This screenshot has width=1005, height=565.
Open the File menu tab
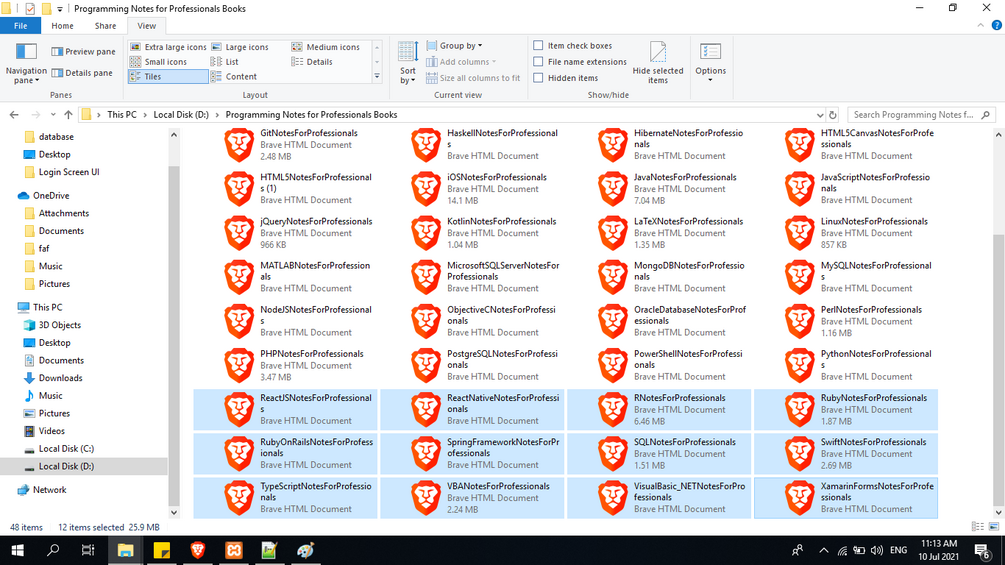pyautogui.click(x=21, y=26)
